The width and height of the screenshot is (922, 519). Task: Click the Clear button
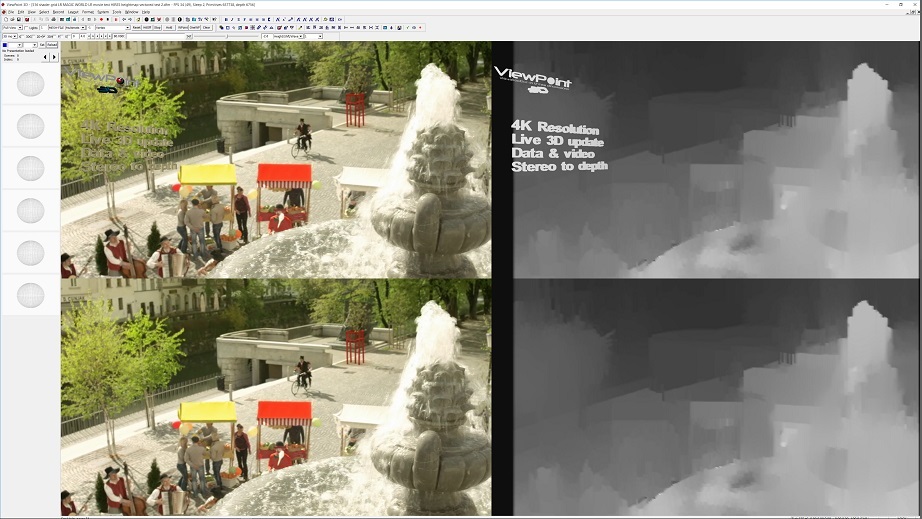(206, 28)
